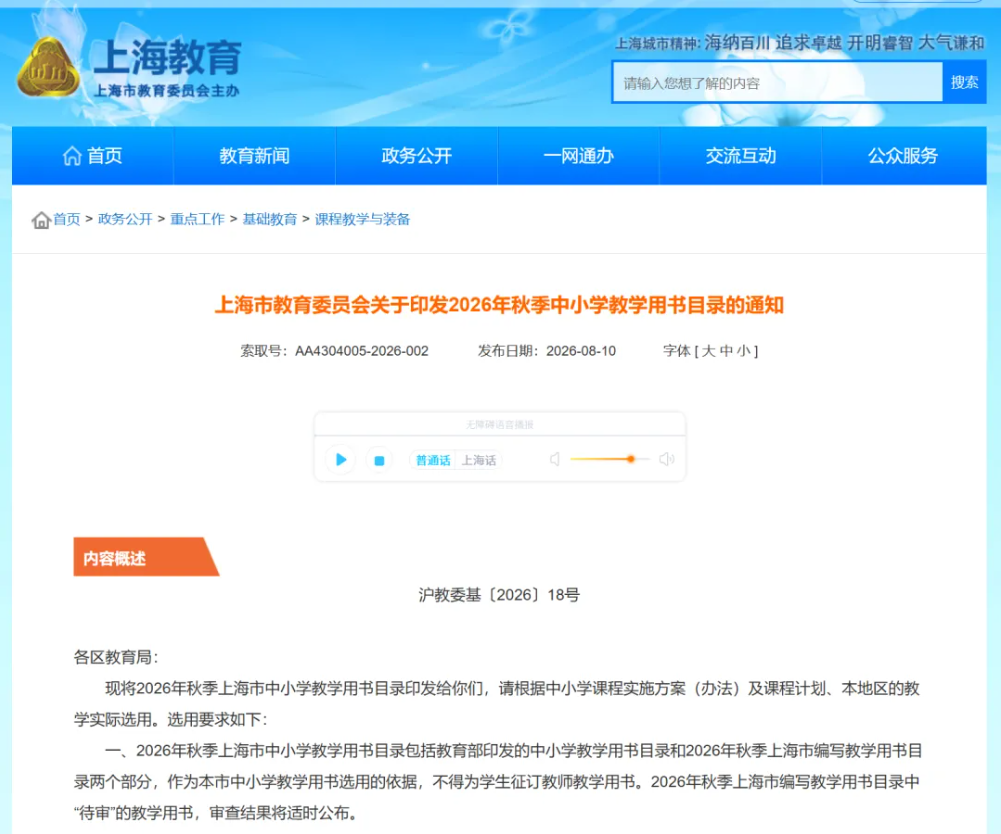Viewport: 1001px width, 834px height.
Task: Click document number 沪教委基〔2026〕18号
Action: (x=499, y=595)
